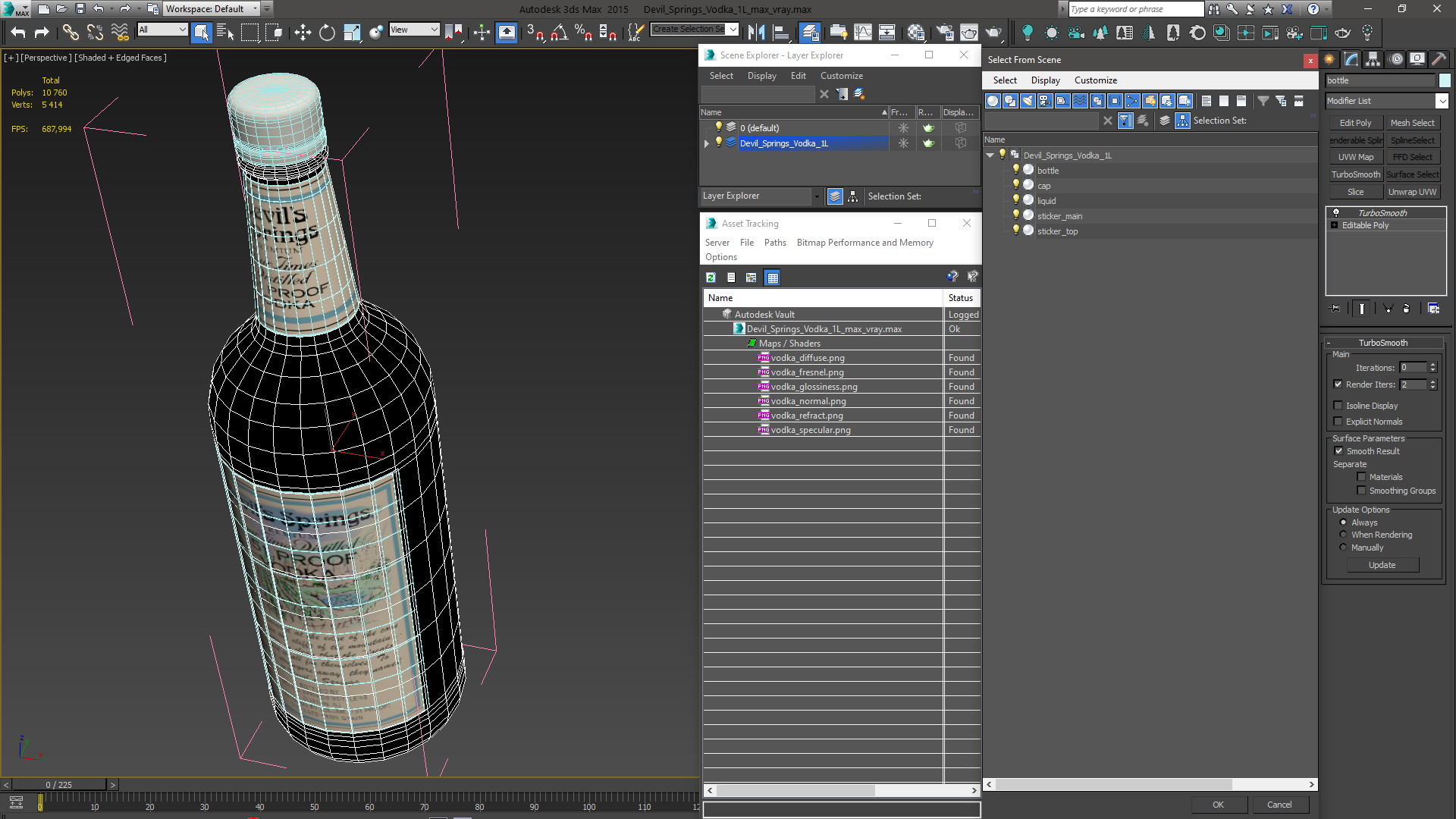
Task: Toggle Window/Crossing selection mode
Action: (275, 32)
